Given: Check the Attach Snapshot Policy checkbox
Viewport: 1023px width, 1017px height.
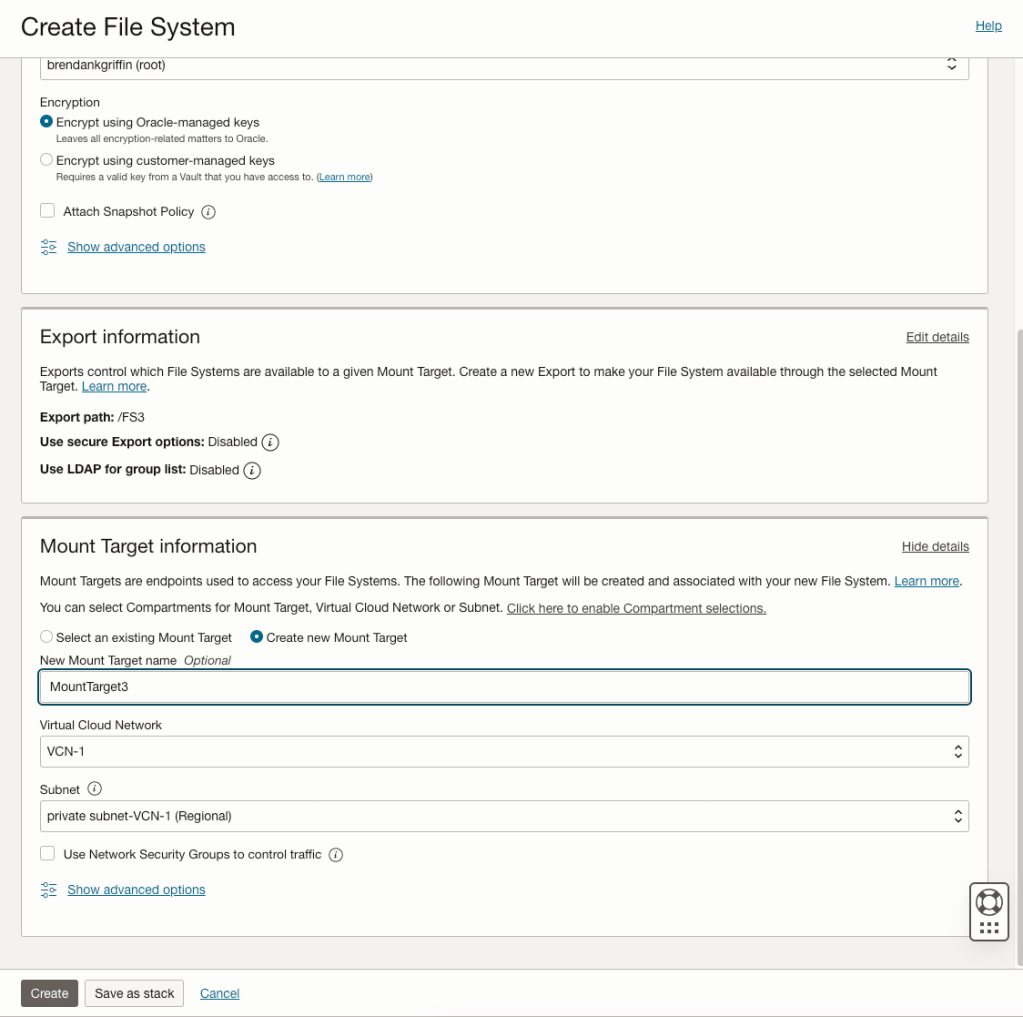Looking at the screenshot, I should tap(47, 211).
